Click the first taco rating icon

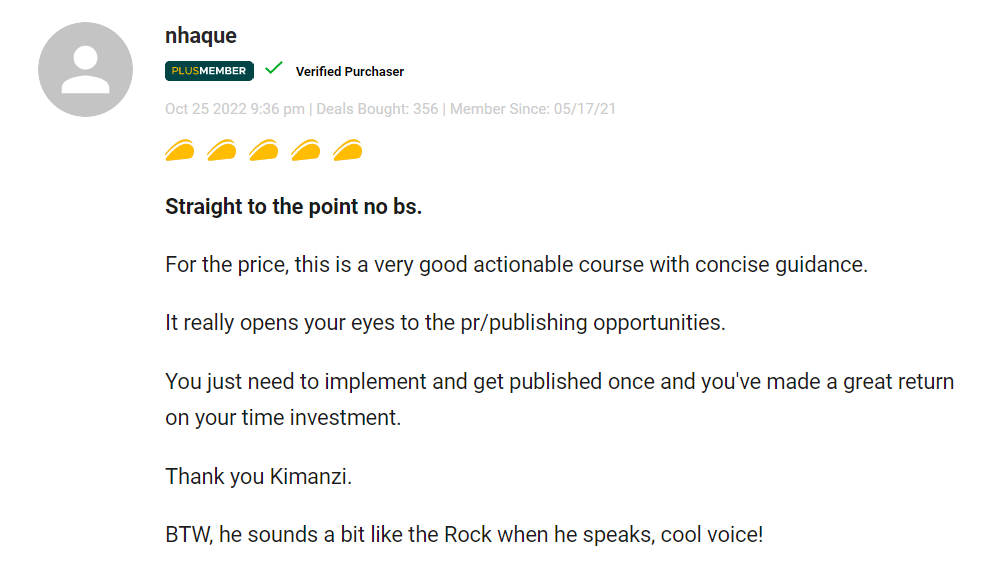(180, 150)
